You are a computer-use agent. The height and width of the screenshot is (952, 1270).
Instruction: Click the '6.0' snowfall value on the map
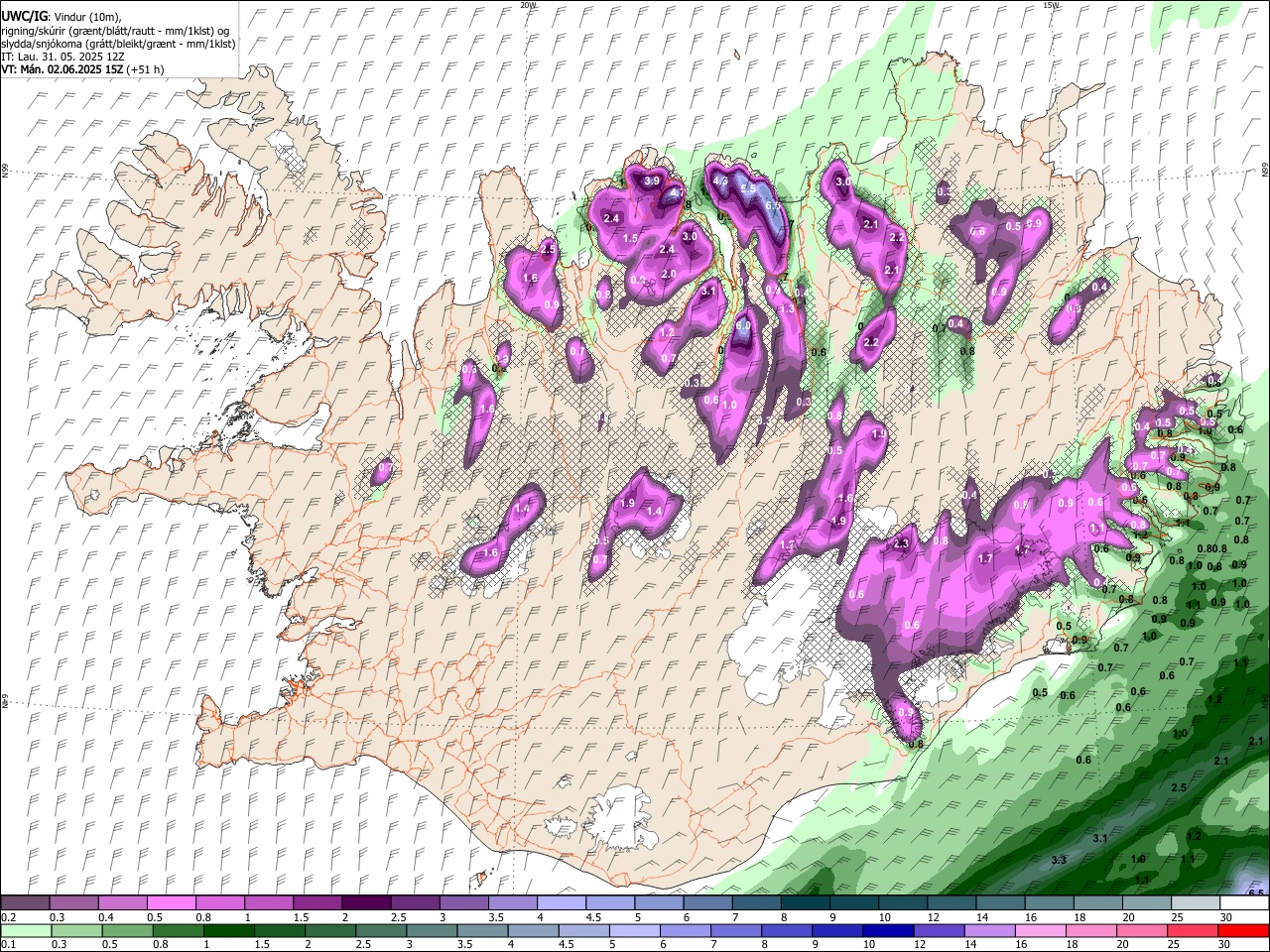(743, 325)
